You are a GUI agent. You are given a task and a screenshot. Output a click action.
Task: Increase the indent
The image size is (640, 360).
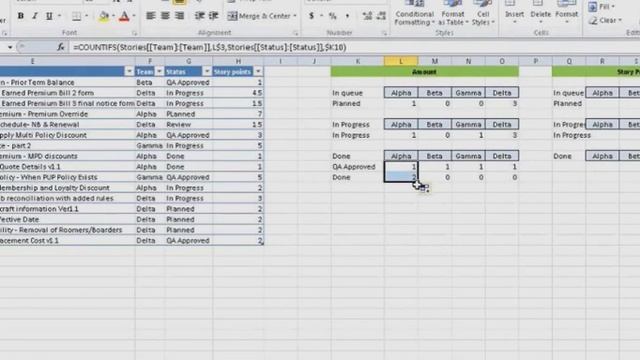[213, 16]
